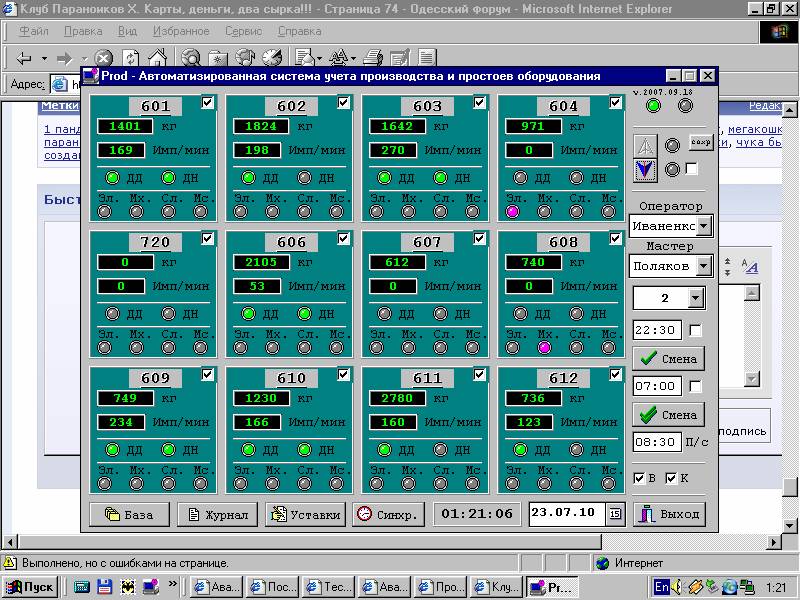Uncheck the checkbox for unit 607
Image resolution: width=800 pixels, height=600 pixels.
pyautogui.click(x=479, y=238)
